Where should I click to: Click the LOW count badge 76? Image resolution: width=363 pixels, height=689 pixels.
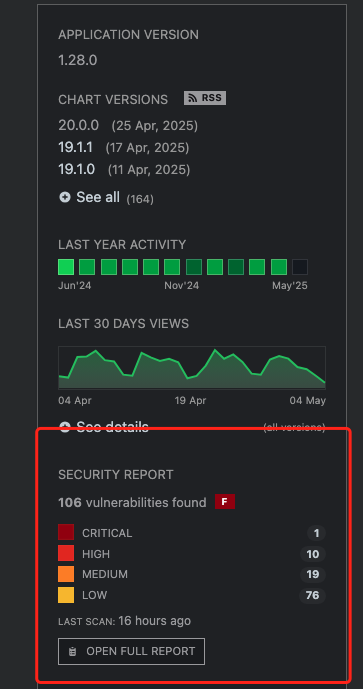coord(312,595)
